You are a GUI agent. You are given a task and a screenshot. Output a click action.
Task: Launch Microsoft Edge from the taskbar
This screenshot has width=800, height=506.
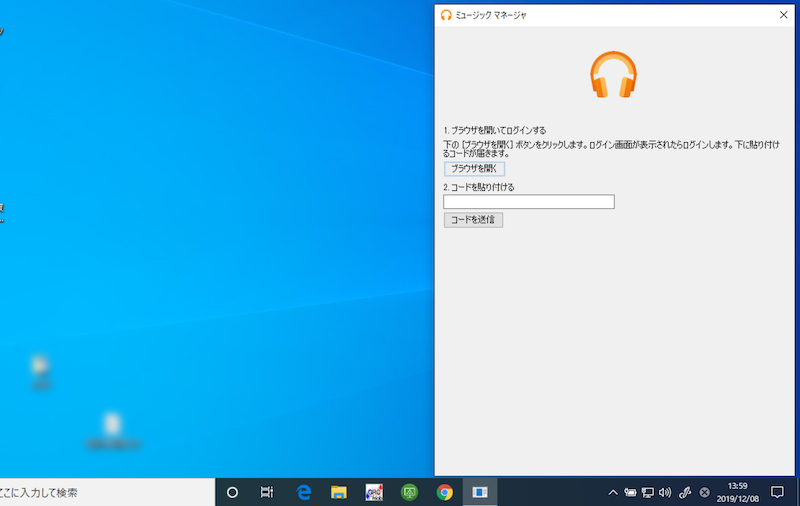point(304,492)
